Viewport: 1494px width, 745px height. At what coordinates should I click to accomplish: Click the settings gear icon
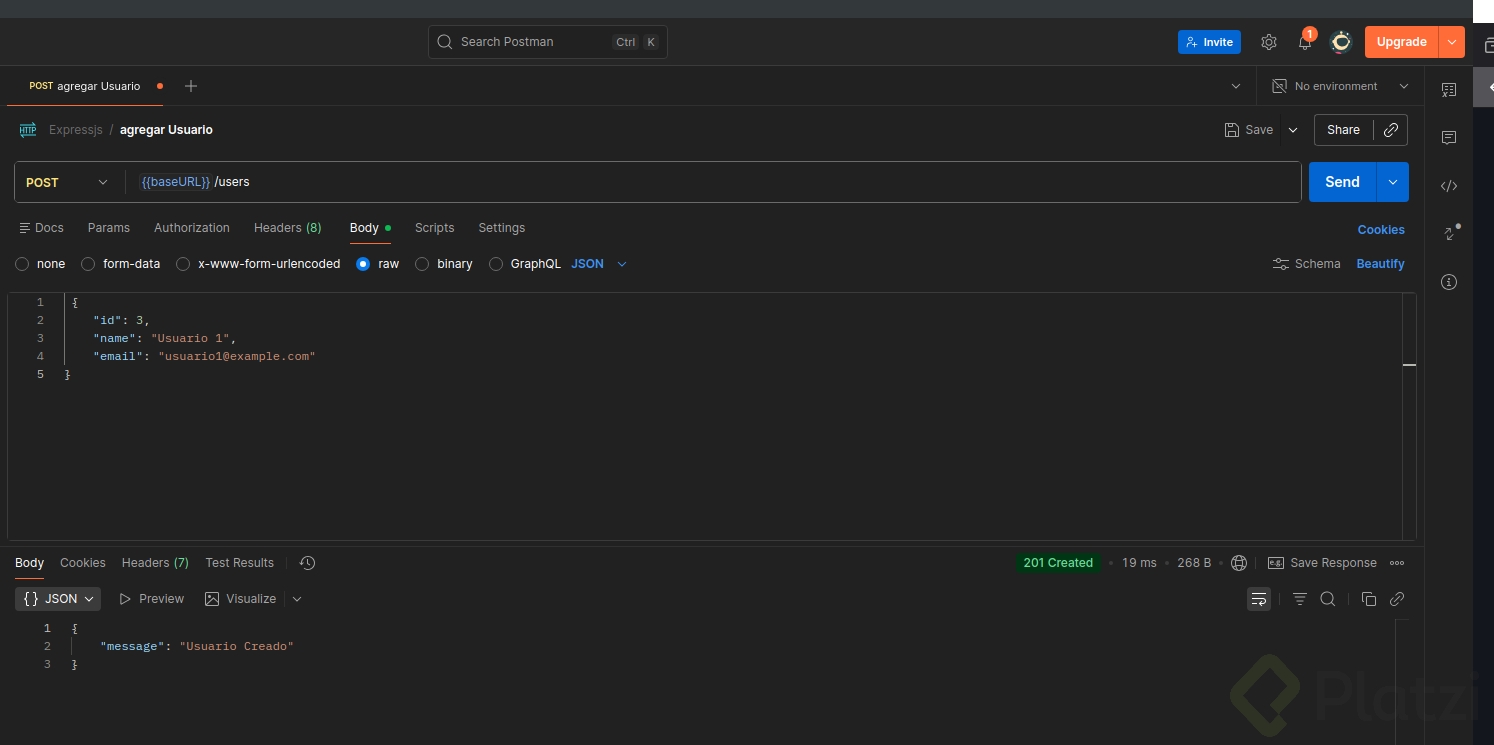[1269, 42]
